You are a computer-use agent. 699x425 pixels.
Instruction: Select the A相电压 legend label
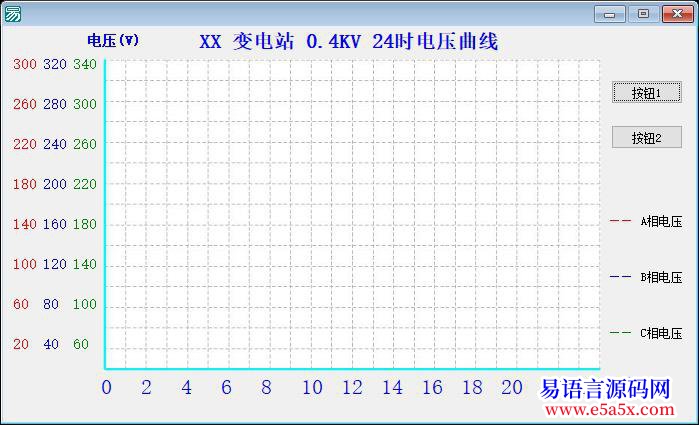pyautogui.click(x=661, y=221)
